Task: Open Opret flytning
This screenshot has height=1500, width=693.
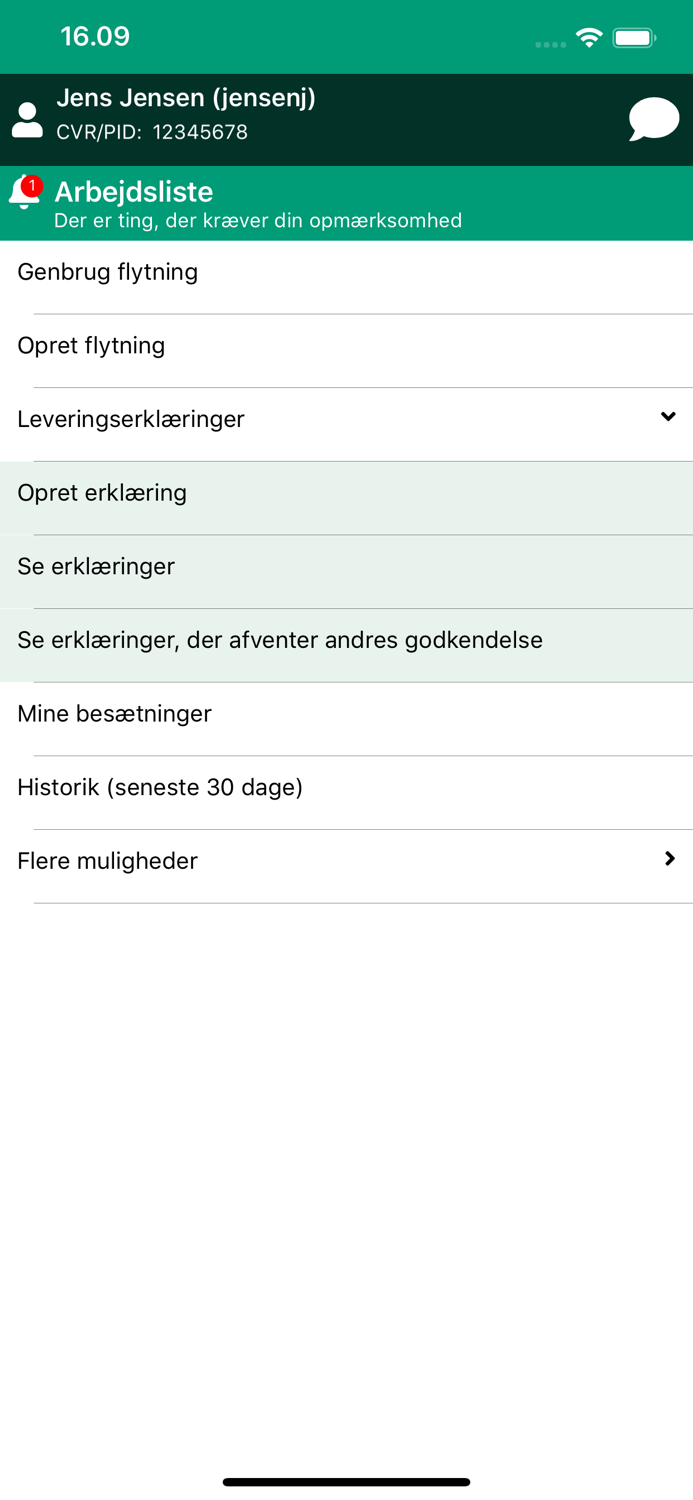Action: pos(91,346)
